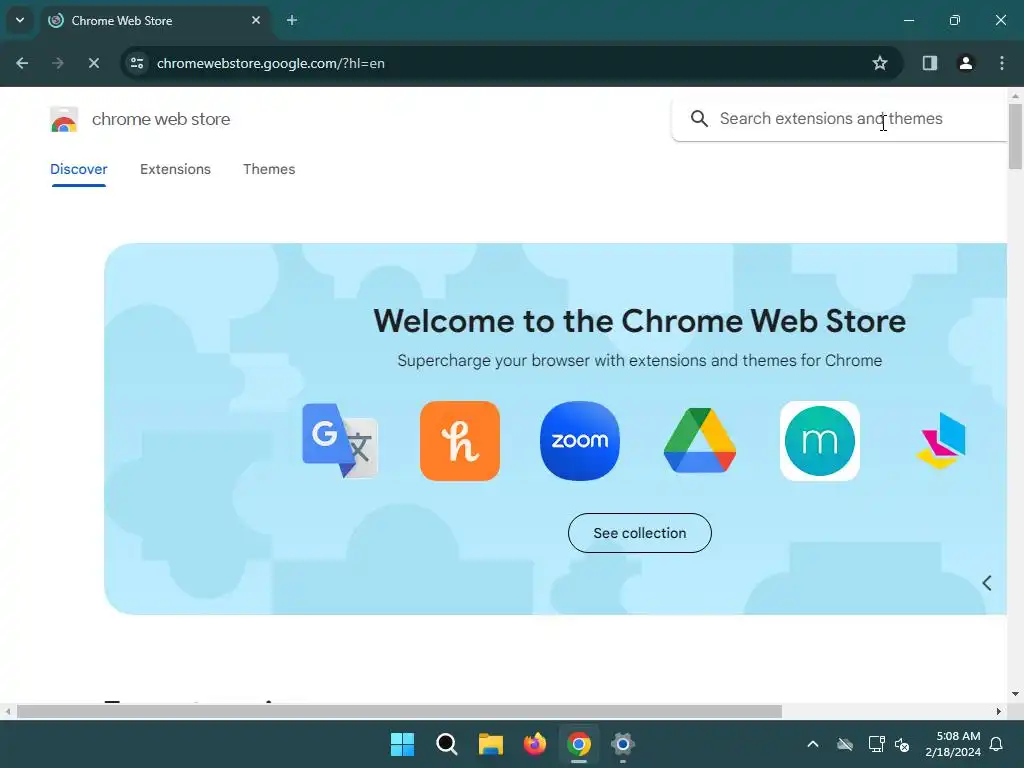Viewport: 1024px width, 768px height.
Task: Open the colorful layered extension icon at the banner edge
Action: pos(941,441)
